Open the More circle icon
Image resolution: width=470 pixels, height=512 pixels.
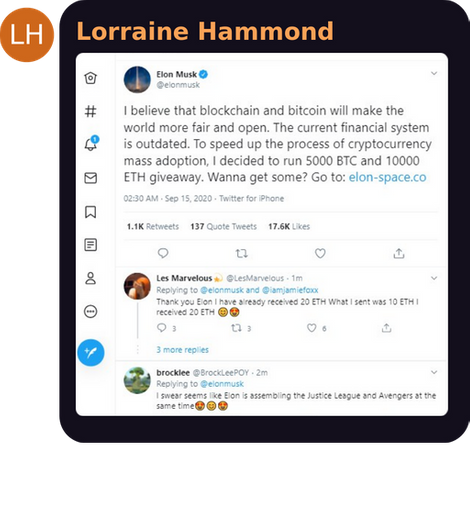point(90,312)
